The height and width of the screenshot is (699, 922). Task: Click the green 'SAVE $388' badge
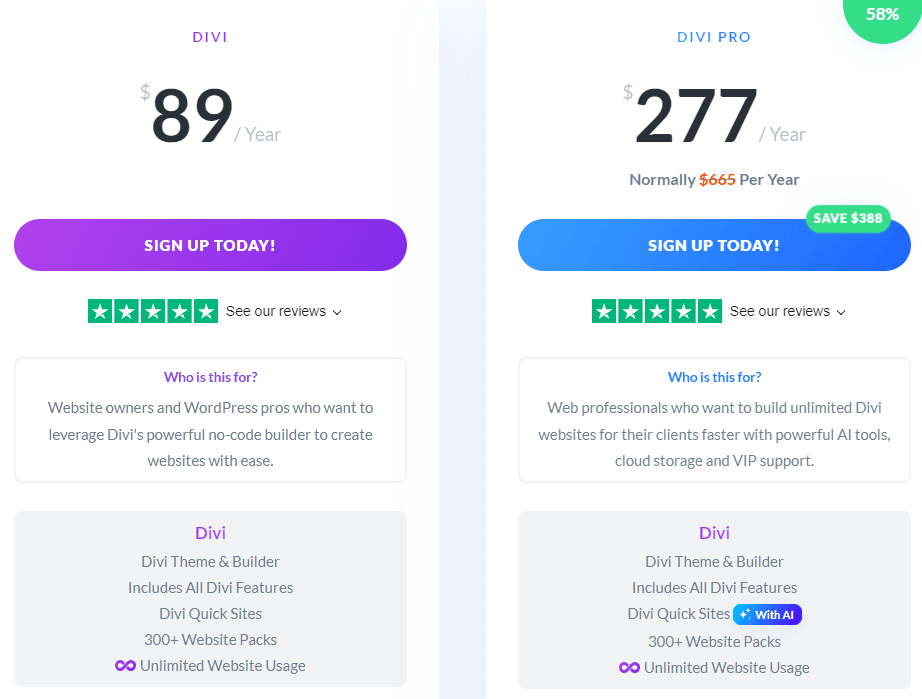848,218
